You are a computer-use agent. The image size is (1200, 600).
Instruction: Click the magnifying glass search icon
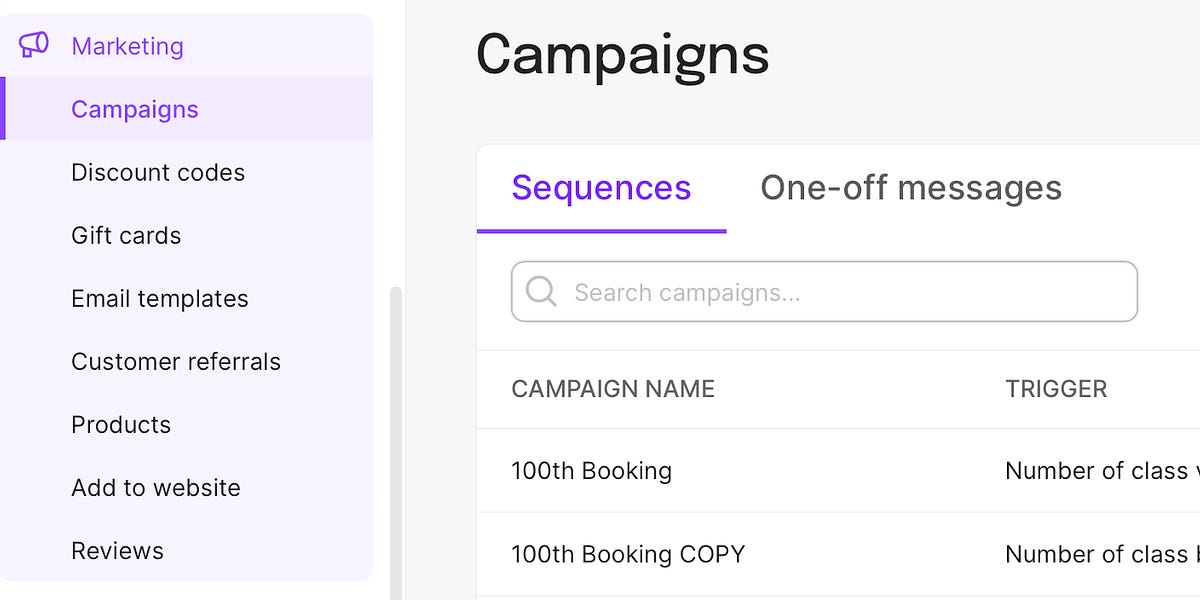(x=541, y=291)
